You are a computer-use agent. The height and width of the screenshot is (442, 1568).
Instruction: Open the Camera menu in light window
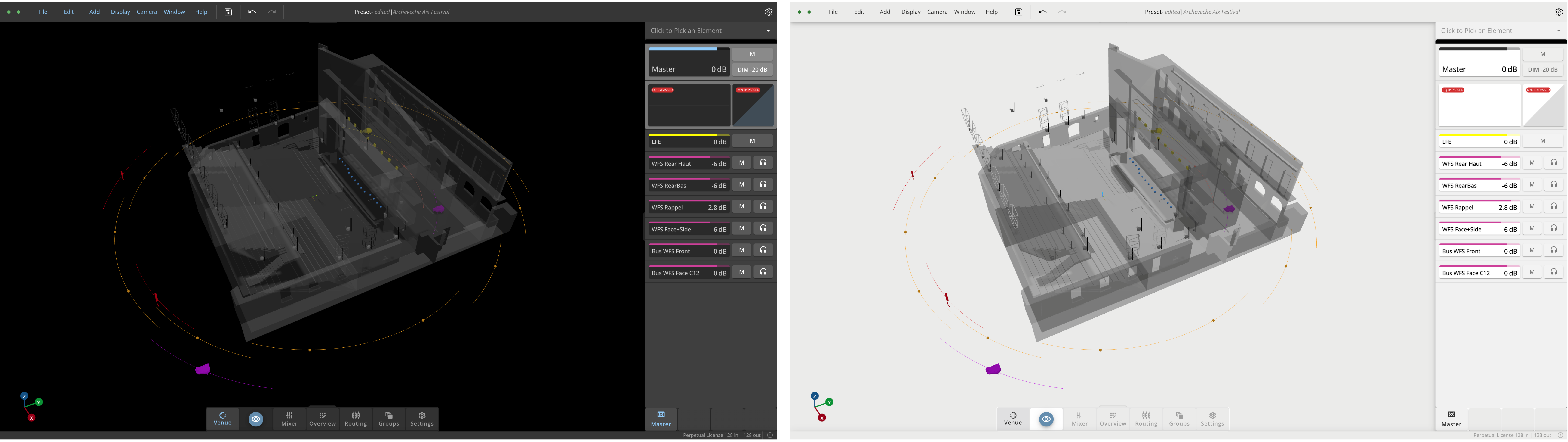[937, 12]
